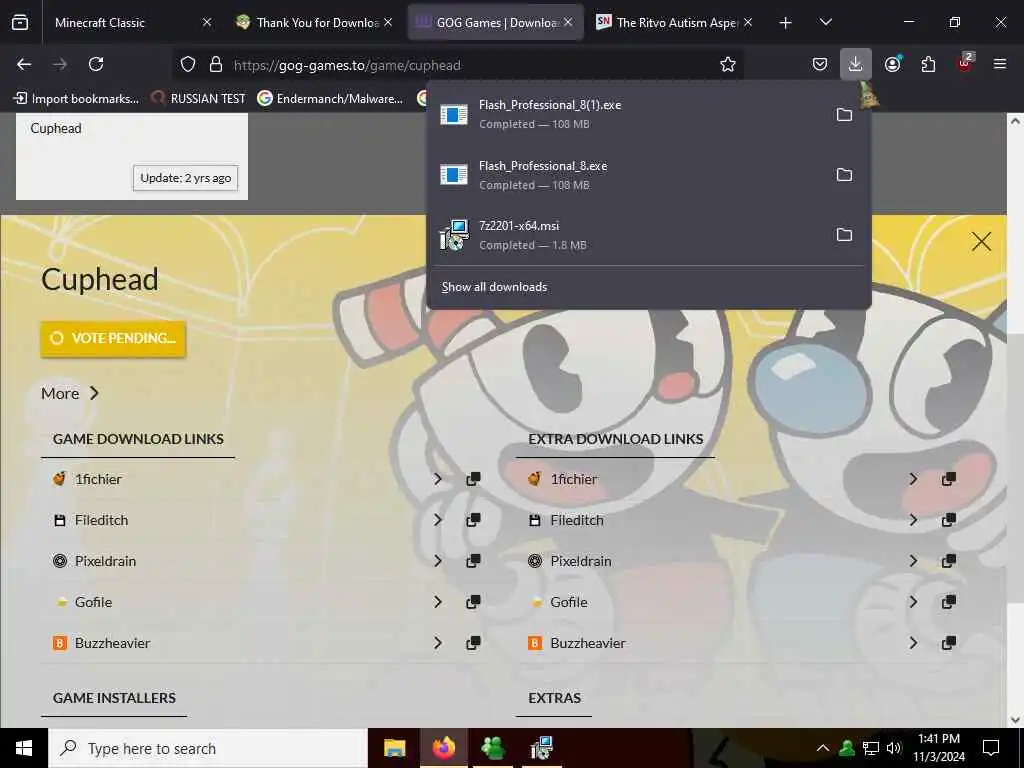Expand extra Pixeldrain link arrow
This screenshot has height=768, width=1024.
[913, 561]
